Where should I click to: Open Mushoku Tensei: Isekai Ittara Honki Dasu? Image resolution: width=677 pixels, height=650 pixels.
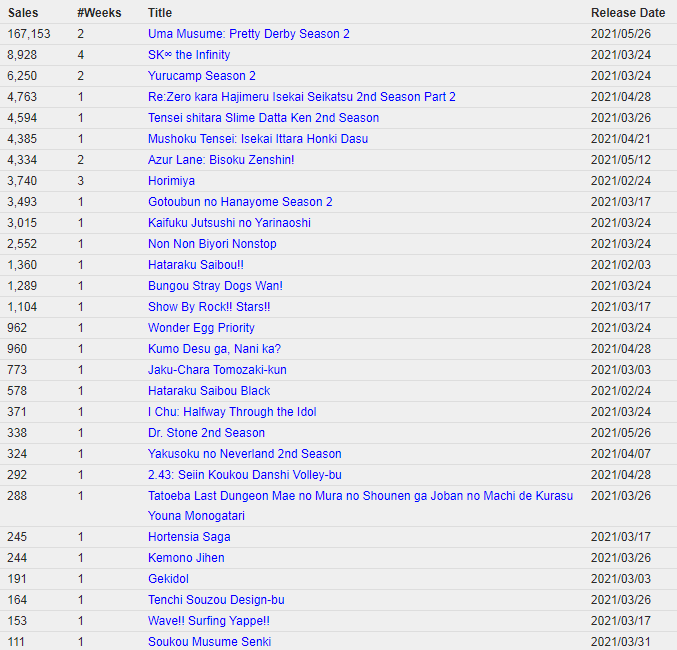(x=258, y=139)
